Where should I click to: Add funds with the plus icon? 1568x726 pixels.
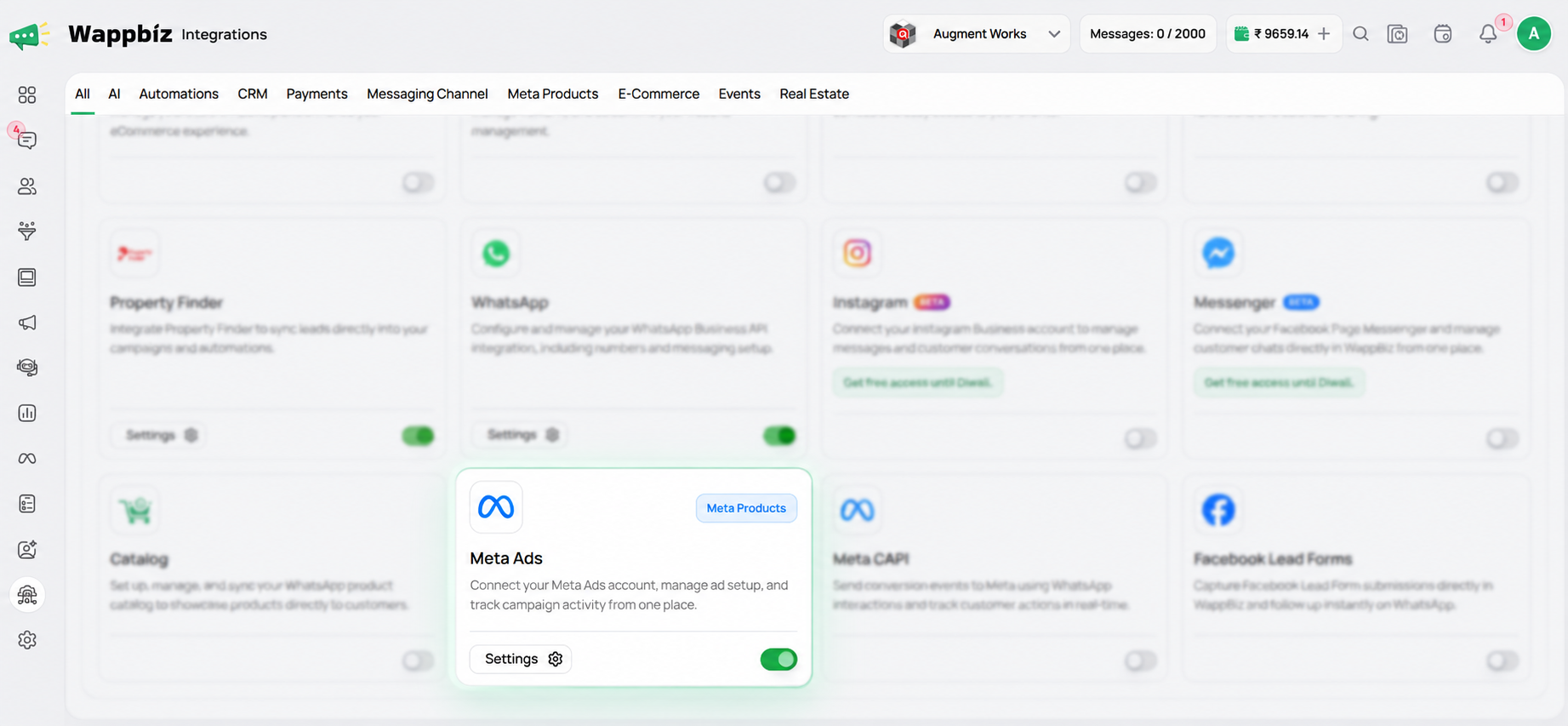[1324, 34]
